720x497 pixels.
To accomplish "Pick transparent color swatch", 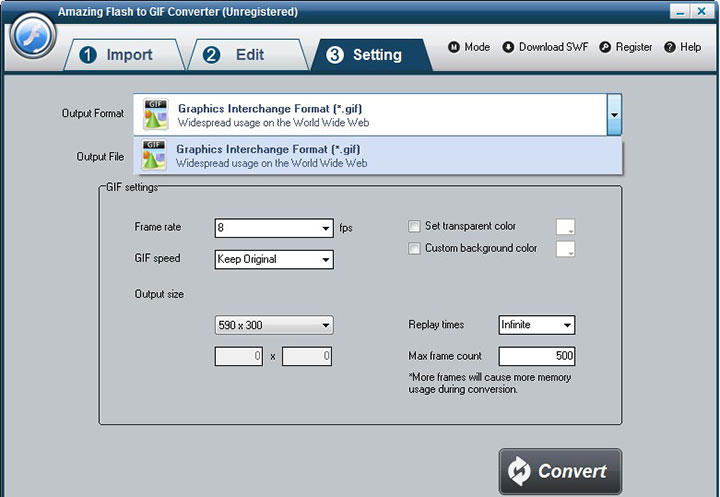I will [x=565, y=227].
